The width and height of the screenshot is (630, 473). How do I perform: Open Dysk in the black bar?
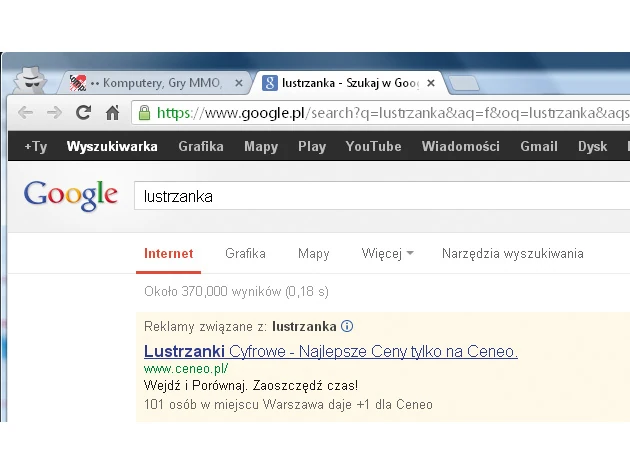click(x=593, y=146)
